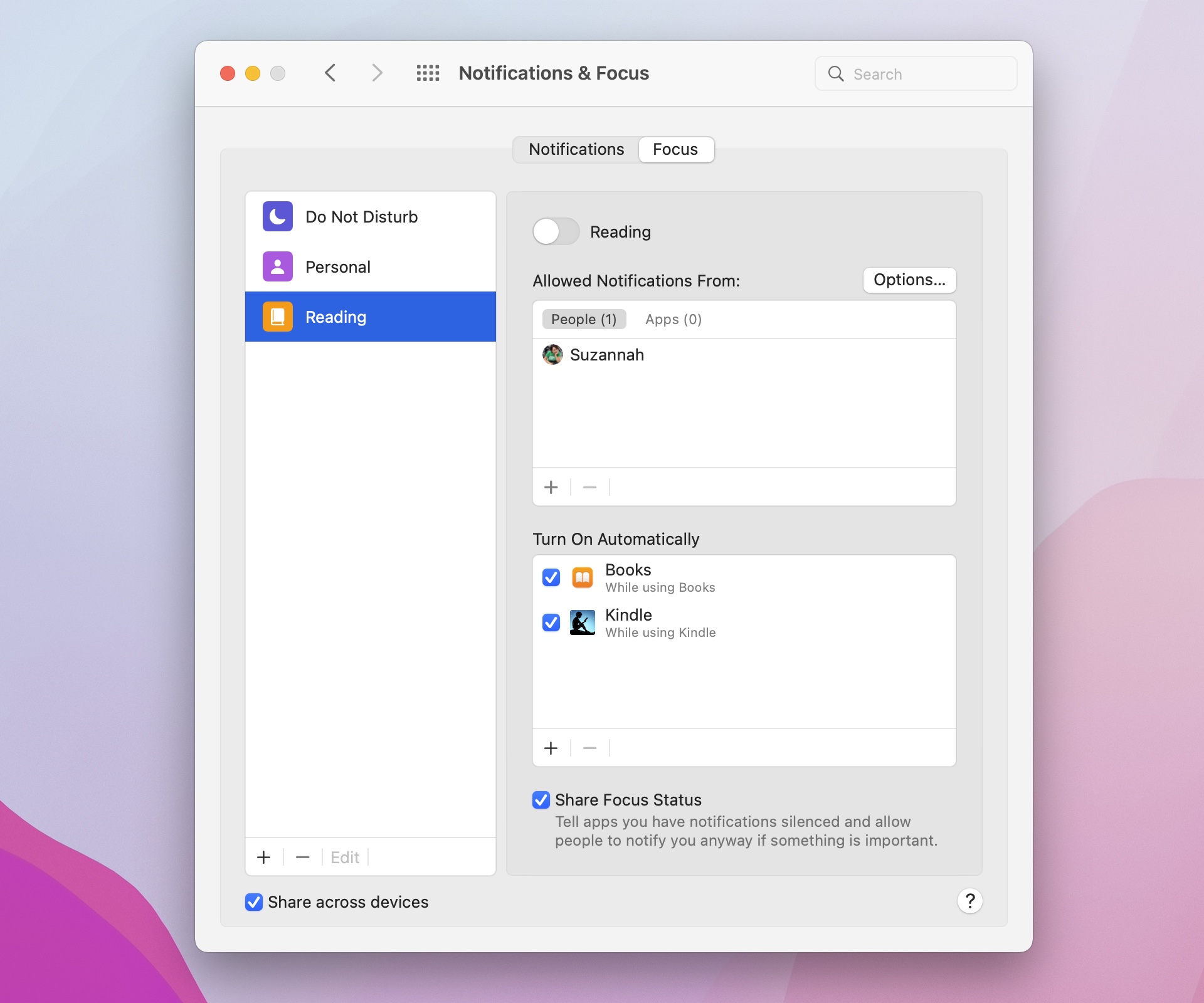Select Personal focus in sidebar
1204x1003 pixels.
coord(371,266)
